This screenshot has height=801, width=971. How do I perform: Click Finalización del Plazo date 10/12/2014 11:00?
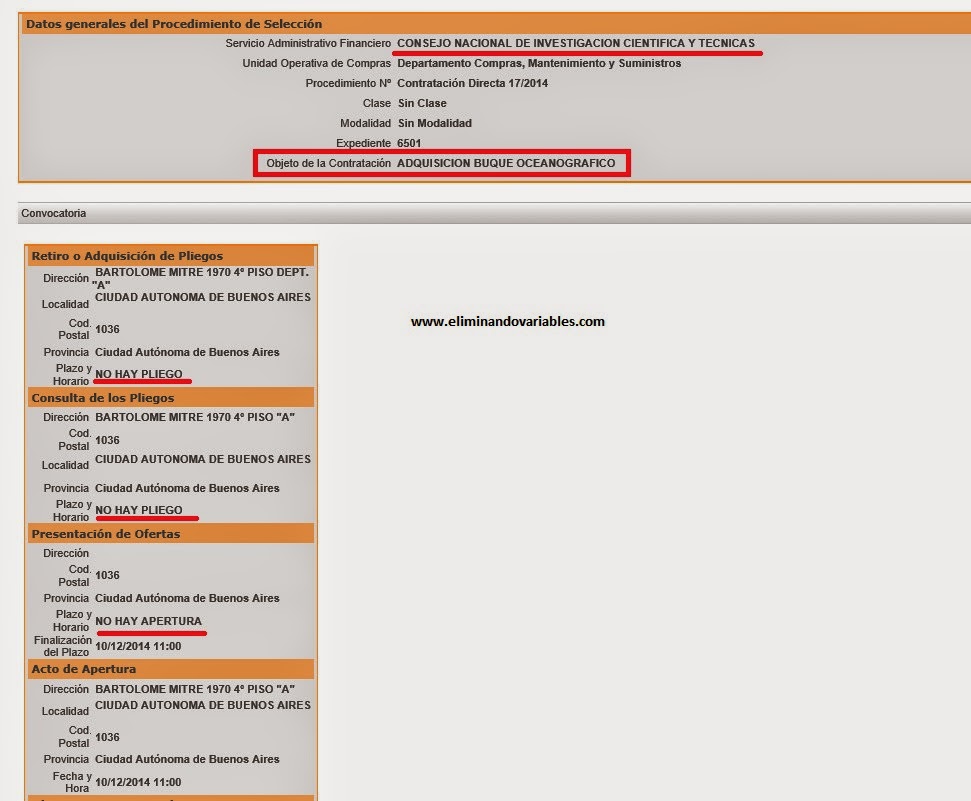click(138, 646)
